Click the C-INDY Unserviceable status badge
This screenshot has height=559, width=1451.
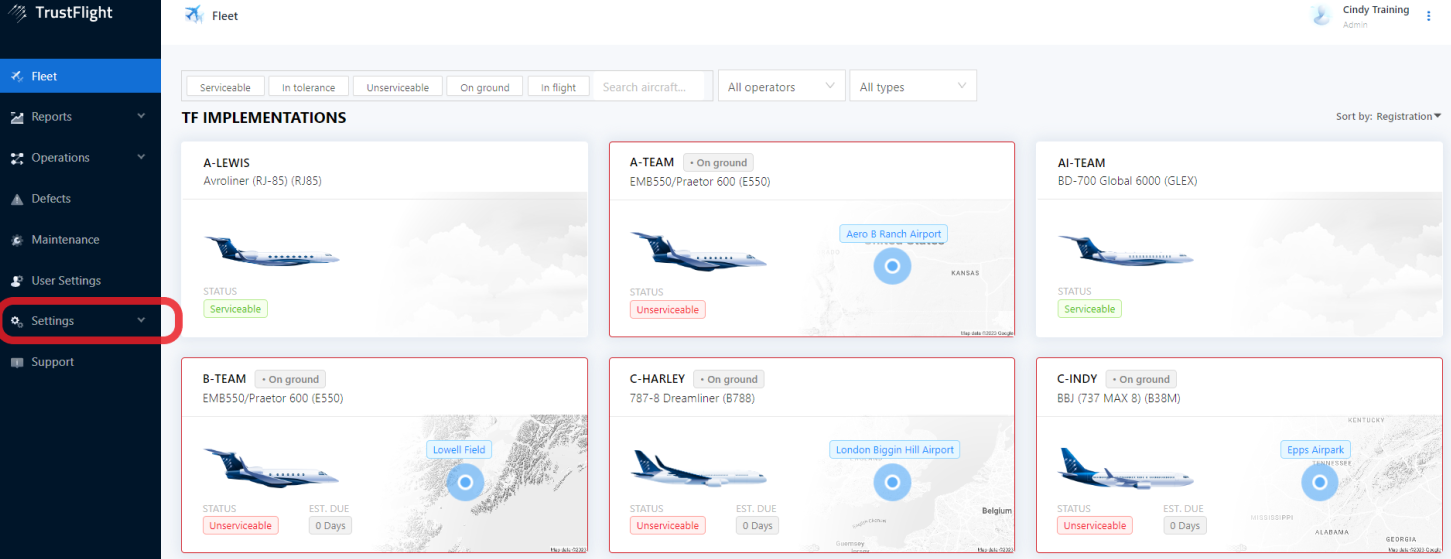pyautogui.click(x=1095, y=526)
